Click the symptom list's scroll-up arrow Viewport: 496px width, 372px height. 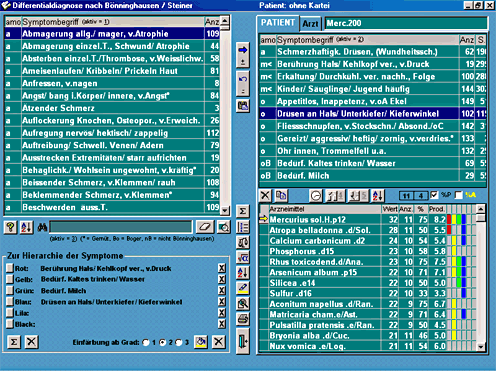click(x=225, y=20)
